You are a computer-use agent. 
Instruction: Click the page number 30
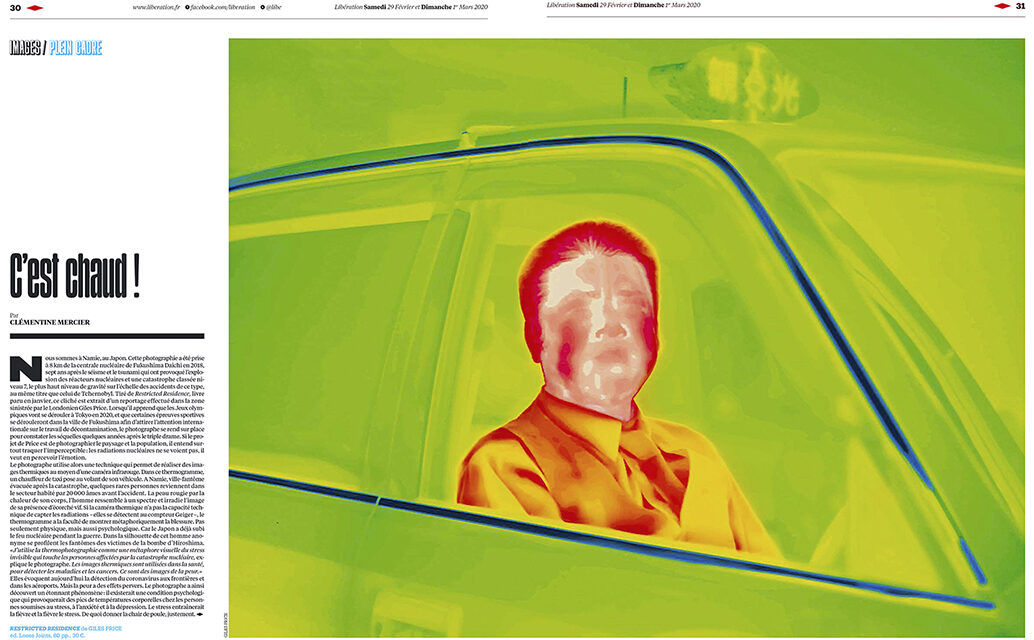[15, 7]
